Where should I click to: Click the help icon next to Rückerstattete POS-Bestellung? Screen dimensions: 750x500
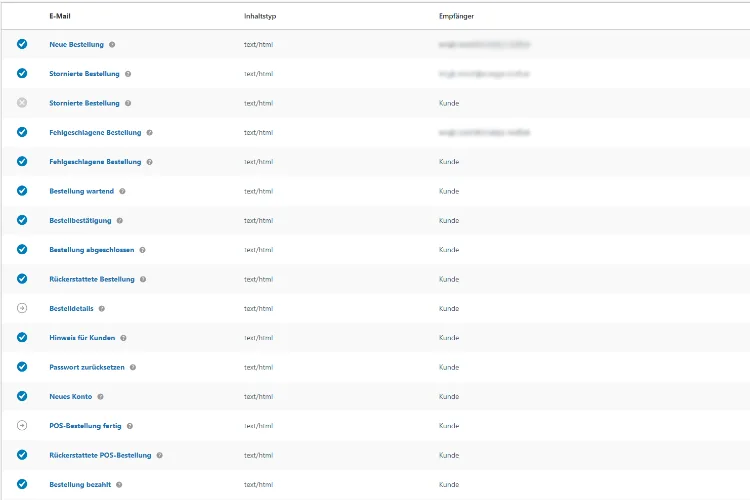160,456
